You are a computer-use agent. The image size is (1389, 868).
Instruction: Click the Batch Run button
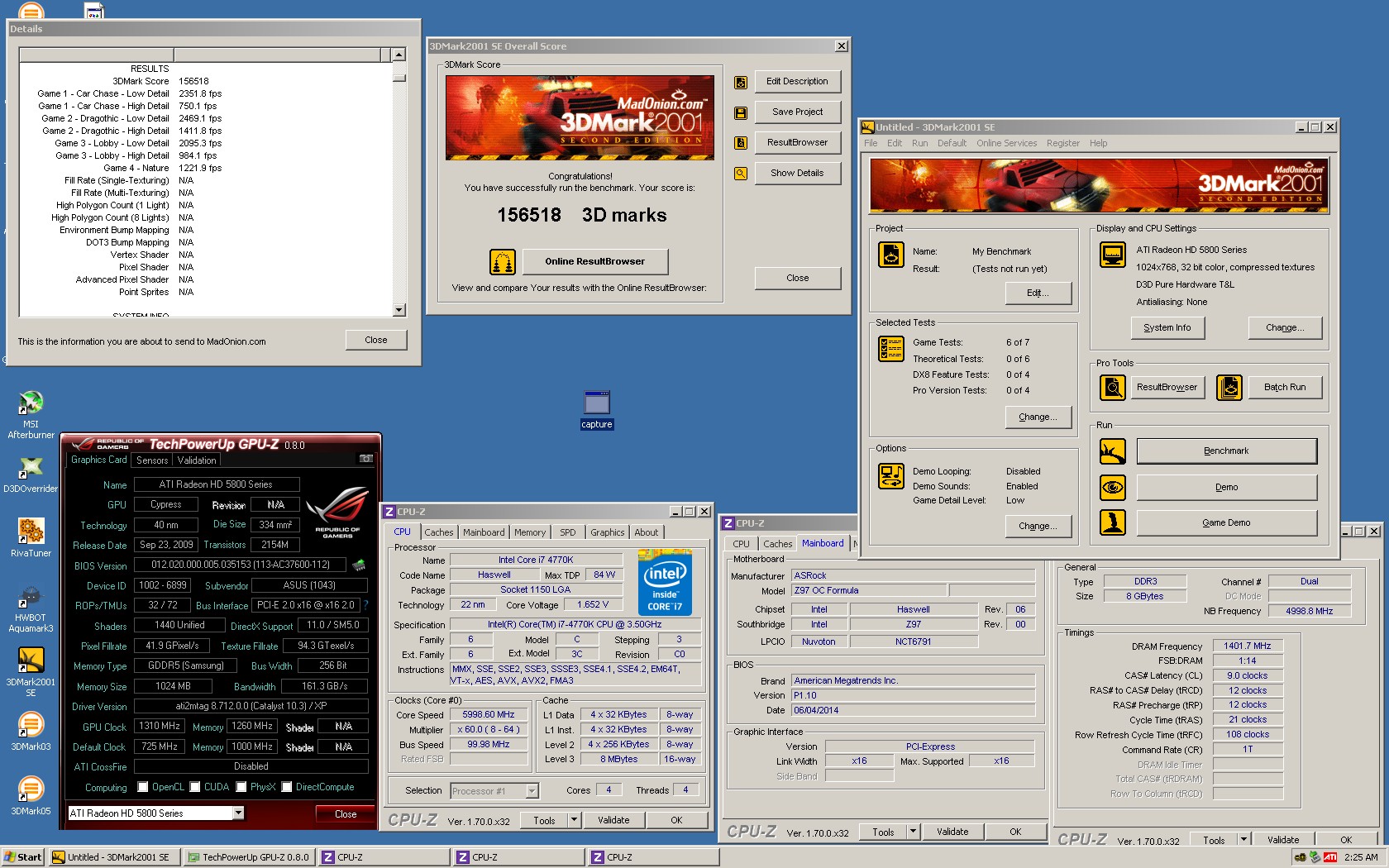pos(1285,388)
